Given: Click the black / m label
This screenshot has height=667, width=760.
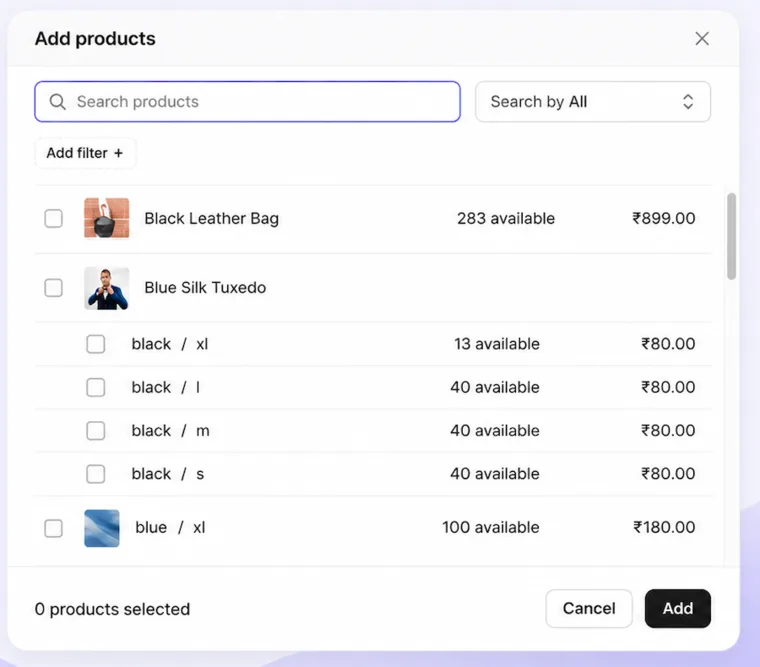Looking at the screenshot, I should (171, 430).
